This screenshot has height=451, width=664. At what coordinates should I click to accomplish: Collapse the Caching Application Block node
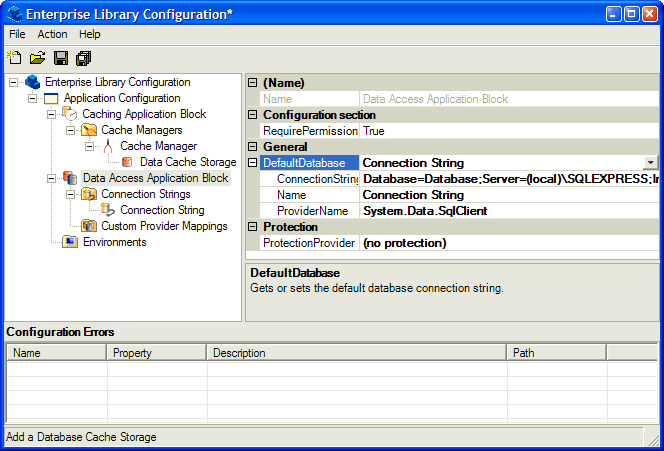point(52,114)
